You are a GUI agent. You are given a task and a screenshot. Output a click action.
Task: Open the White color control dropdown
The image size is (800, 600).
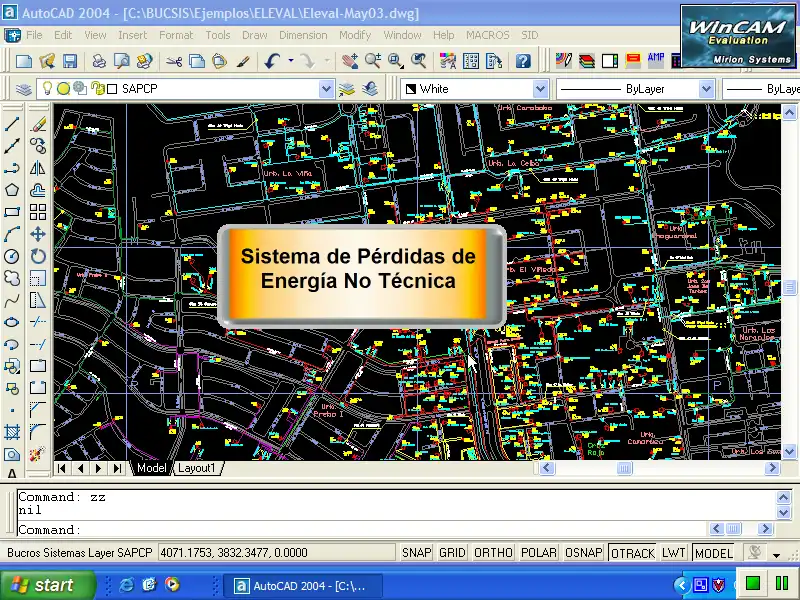(x=540, y=89)
